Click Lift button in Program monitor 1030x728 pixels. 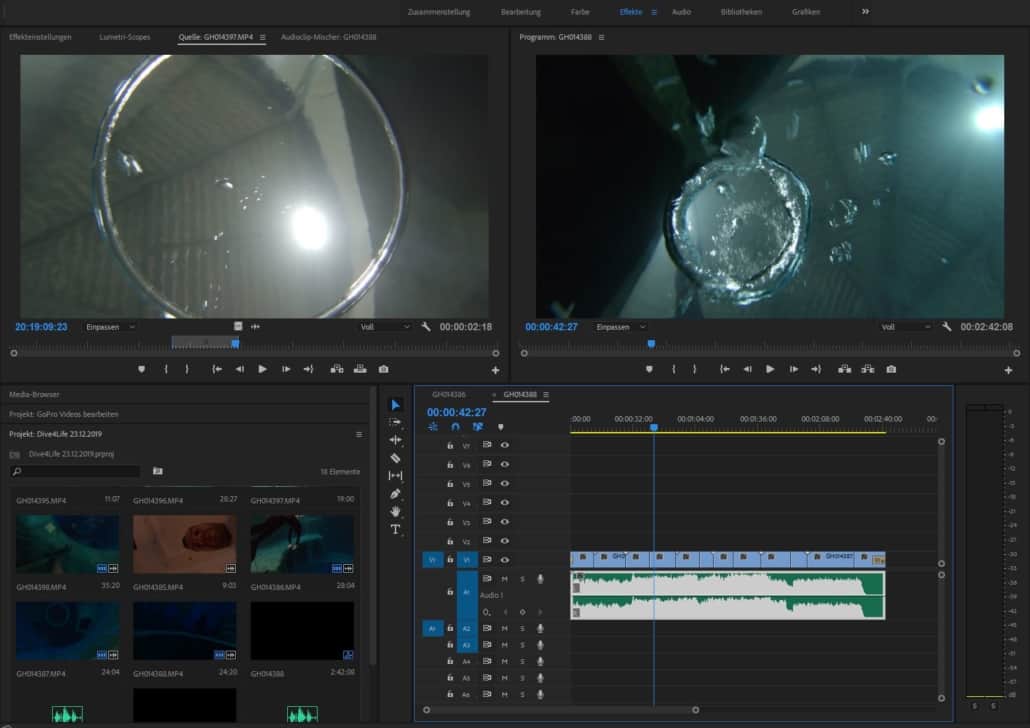845,369
